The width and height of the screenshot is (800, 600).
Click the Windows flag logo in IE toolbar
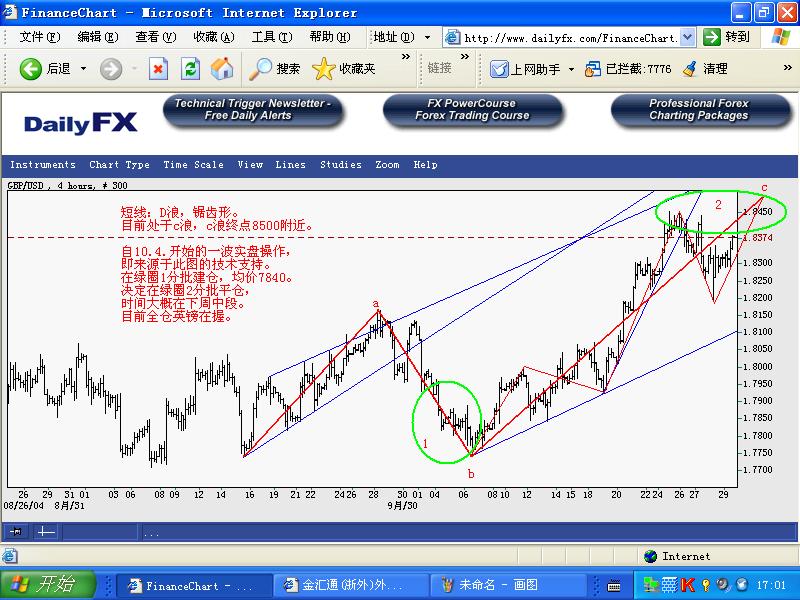click(x=781, y=37)
